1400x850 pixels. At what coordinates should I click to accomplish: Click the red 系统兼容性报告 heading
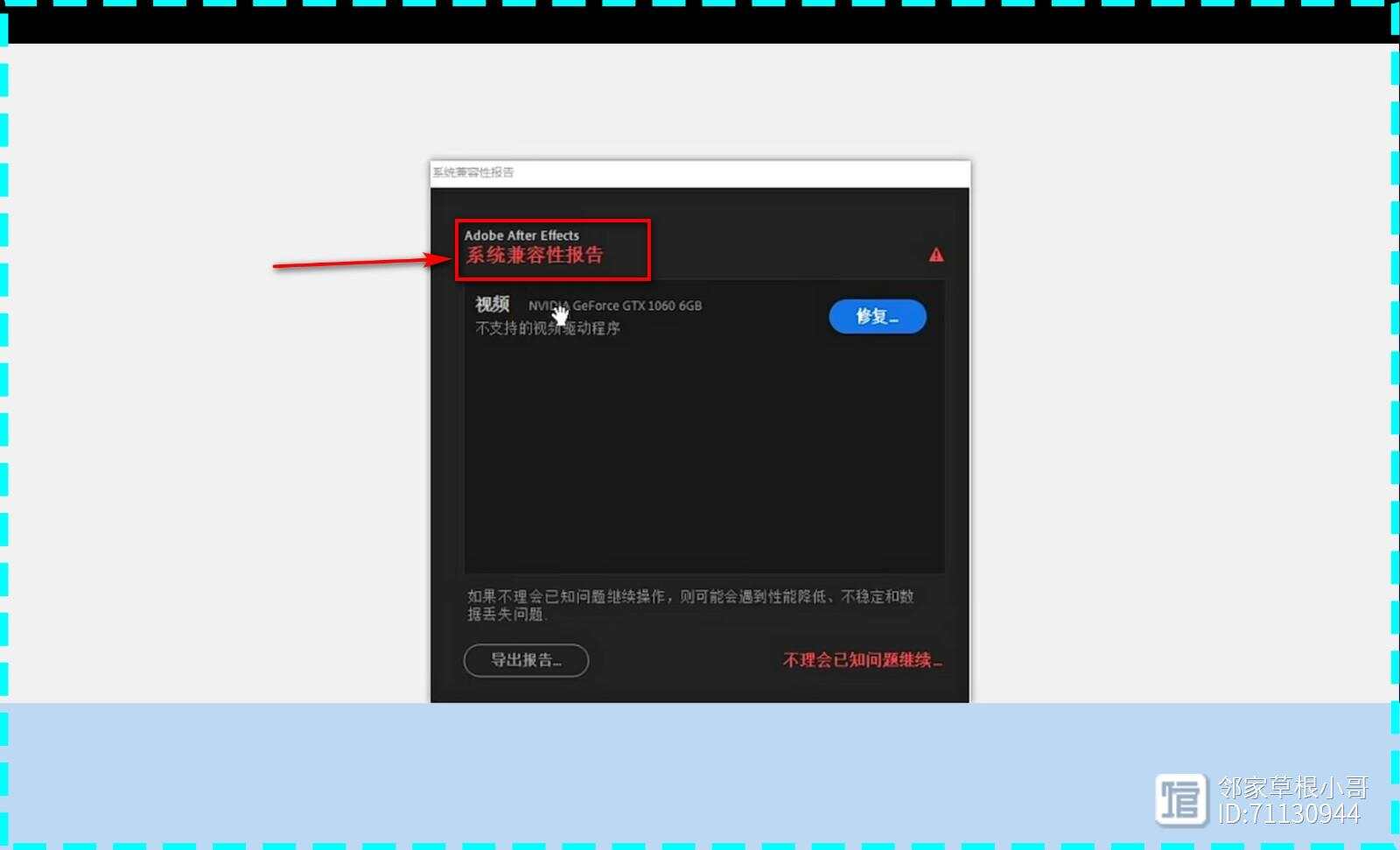pos(535,256)
